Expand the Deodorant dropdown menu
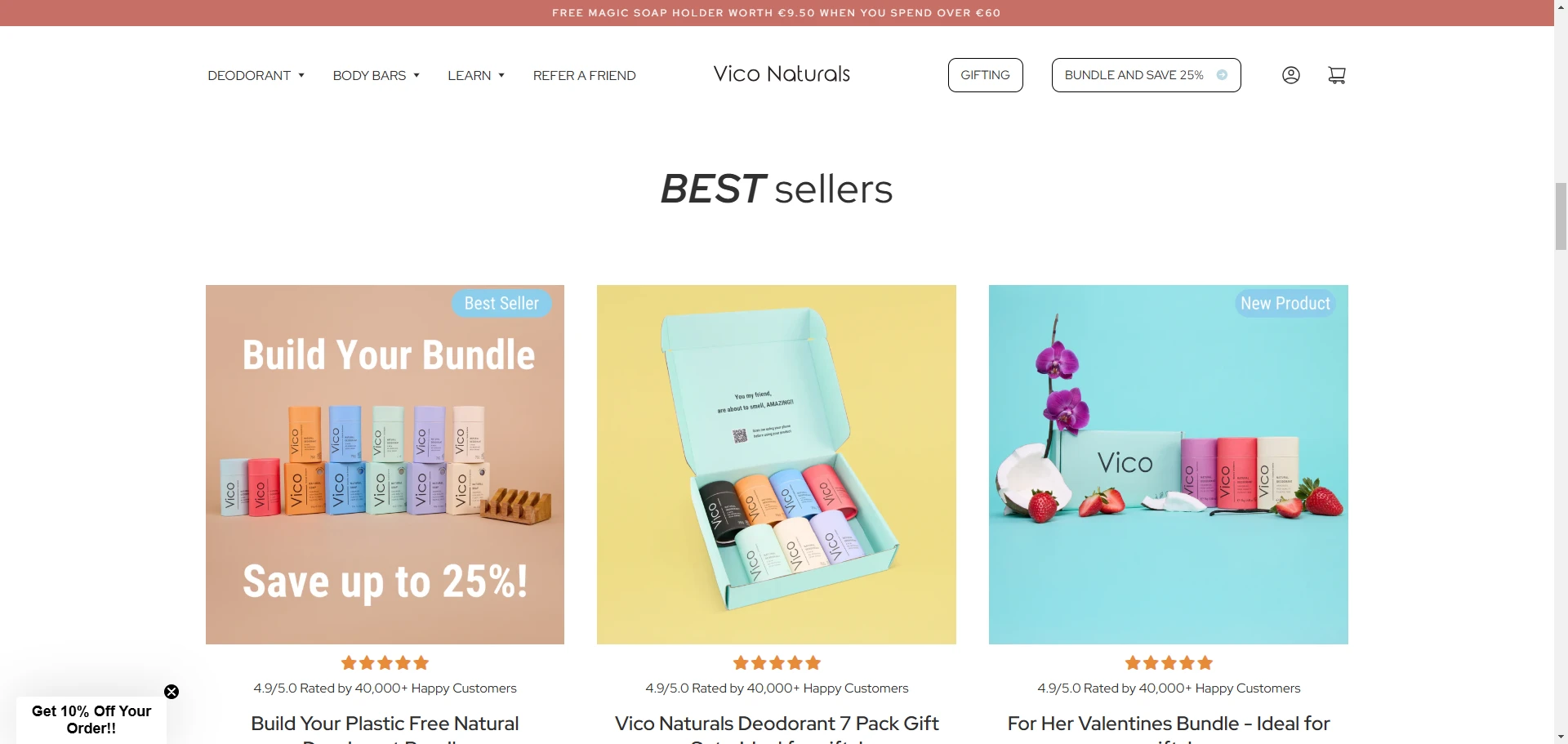1568x744 pixels. point(256,75)
